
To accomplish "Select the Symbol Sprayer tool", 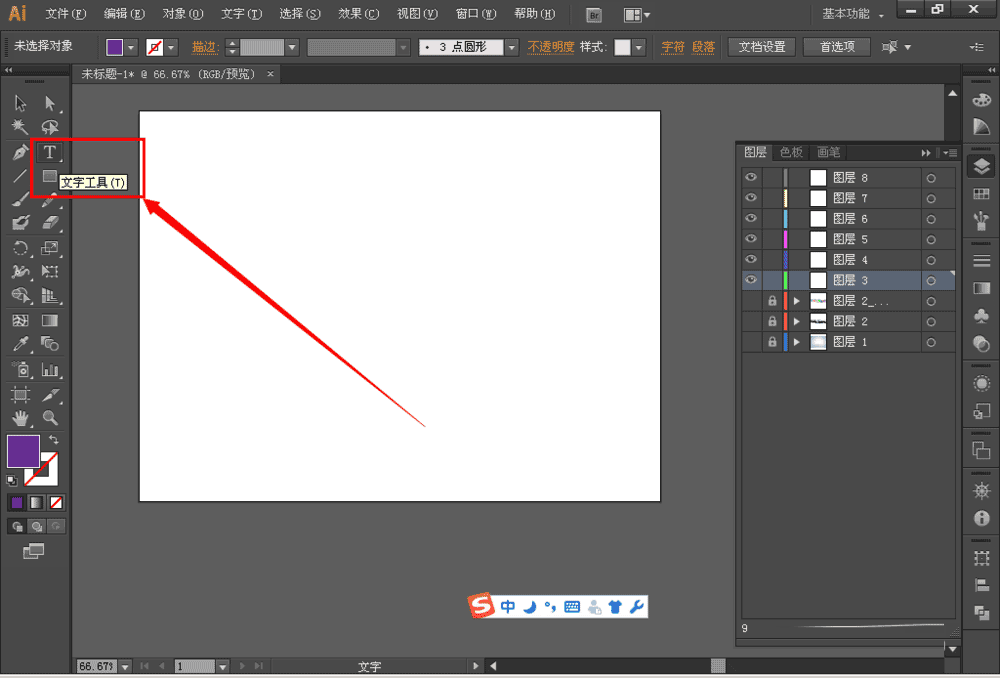I will 20,369.
